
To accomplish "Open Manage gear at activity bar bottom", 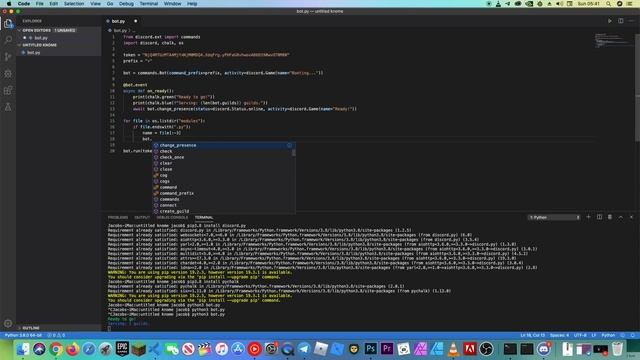I will [8, 323].
